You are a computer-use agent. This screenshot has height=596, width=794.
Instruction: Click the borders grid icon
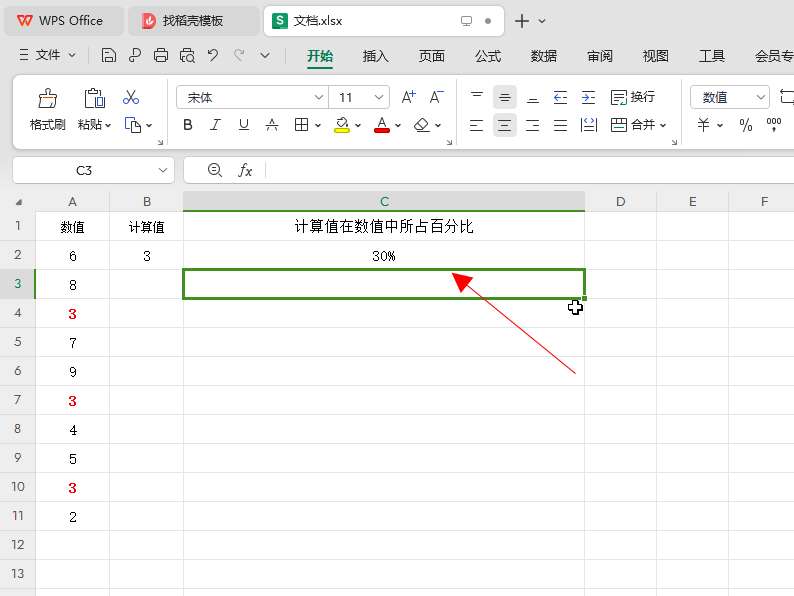point(301,125)
